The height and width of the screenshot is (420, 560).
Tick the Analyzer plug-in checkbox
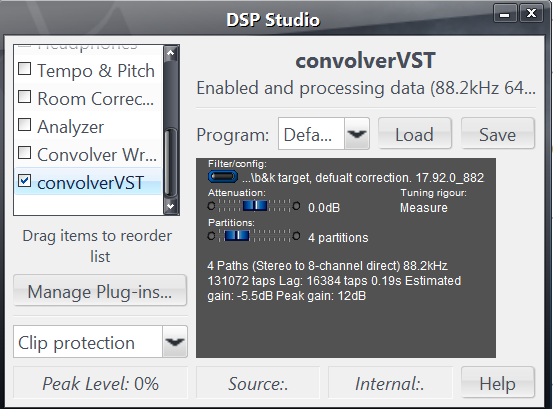pos(25,125)
